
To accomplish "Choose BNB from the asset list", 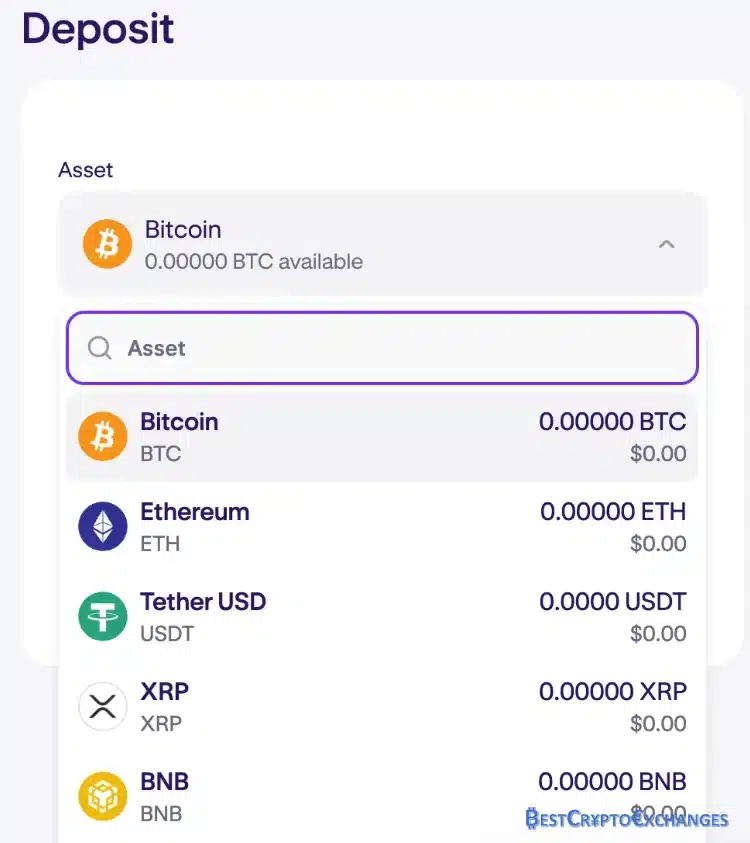I will [x=382, y=796].
